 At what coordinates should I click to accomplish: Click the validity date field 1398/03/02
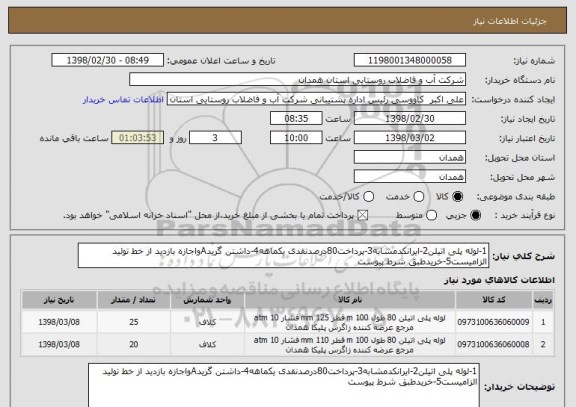(x=410, y=138)
